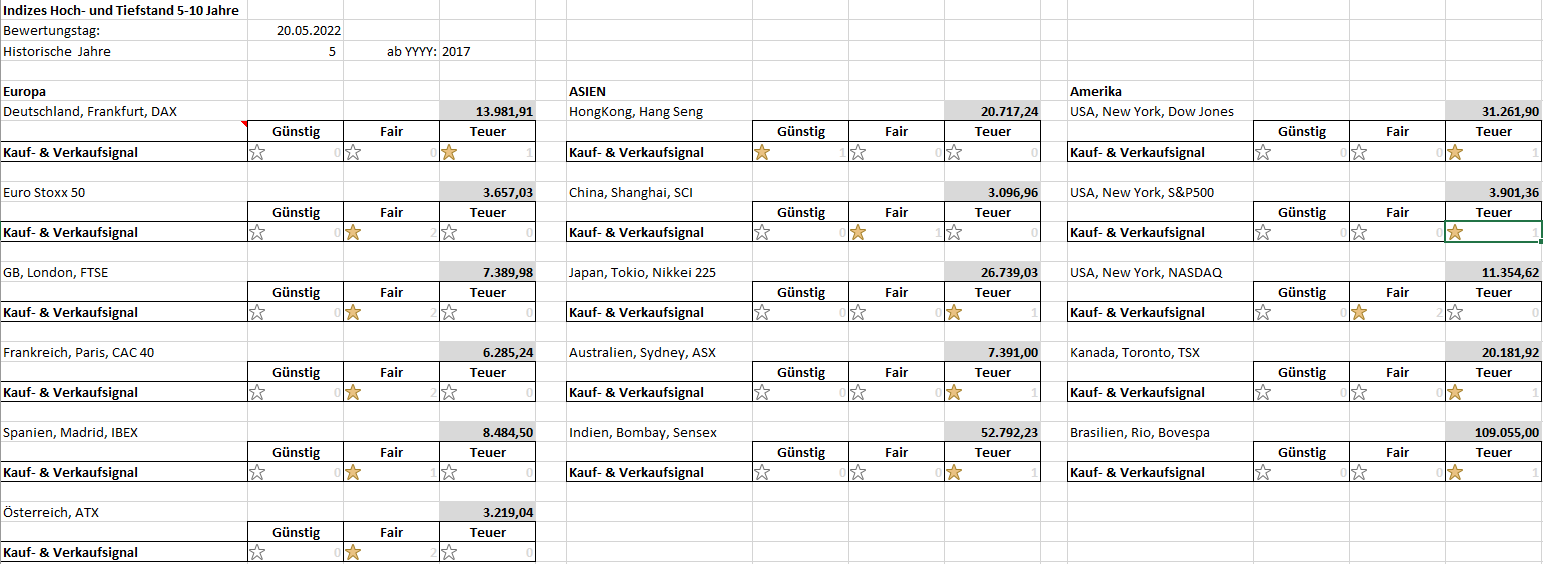
Task: Click the 'Indizes Hoch- und Tiefstand 5-10 Jahre' title cell
Action: pyautogui.click(x=120, y=11)
